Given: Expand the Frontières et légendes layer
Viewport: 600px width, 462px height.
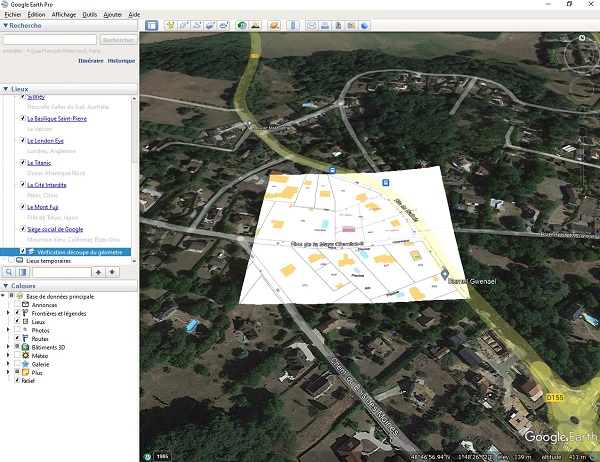Looking at the screenshot, I should 9,313.
